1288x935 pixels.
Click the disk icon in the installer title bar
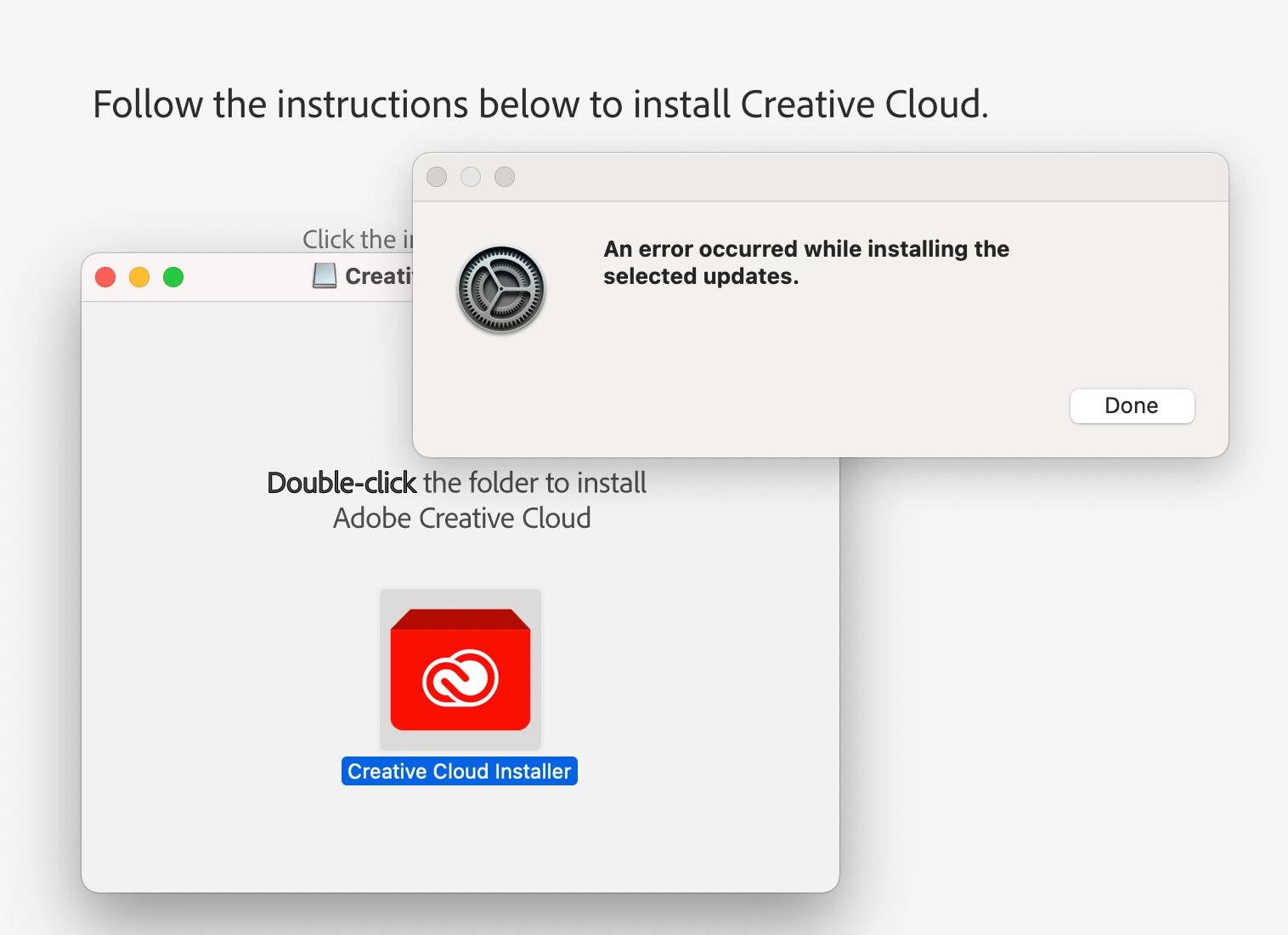click(325, 276)
